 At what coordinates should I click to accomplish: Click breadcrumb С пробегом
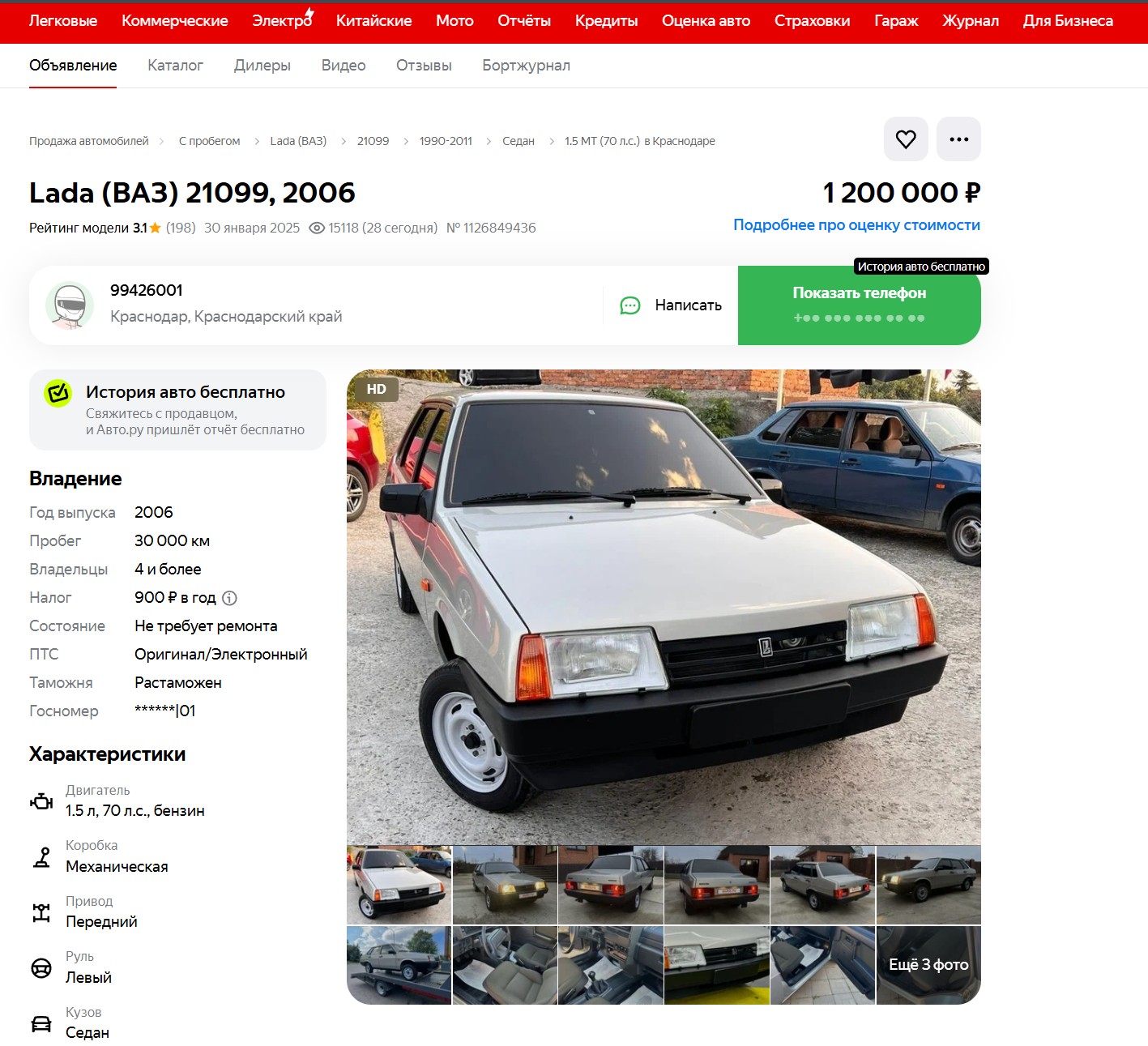[x=209, y=141]
